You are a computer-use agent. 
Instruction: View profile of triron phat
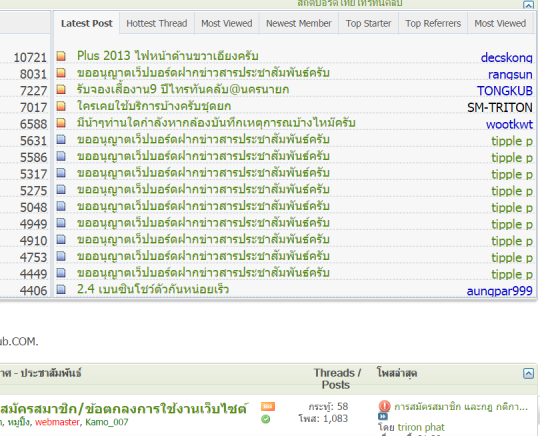pyautogui.click(x=421, y=427)
